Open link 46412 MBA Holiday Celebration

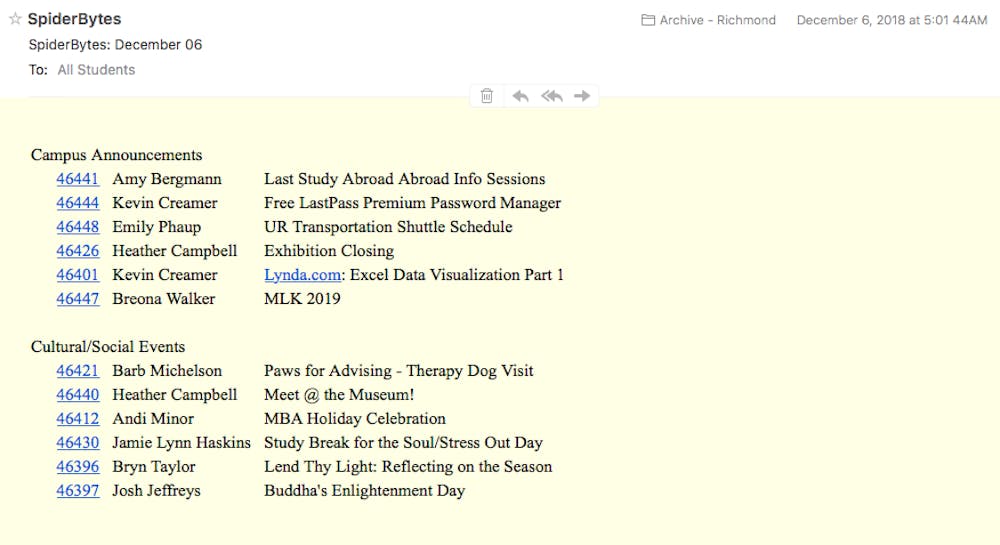coord(78,419)
